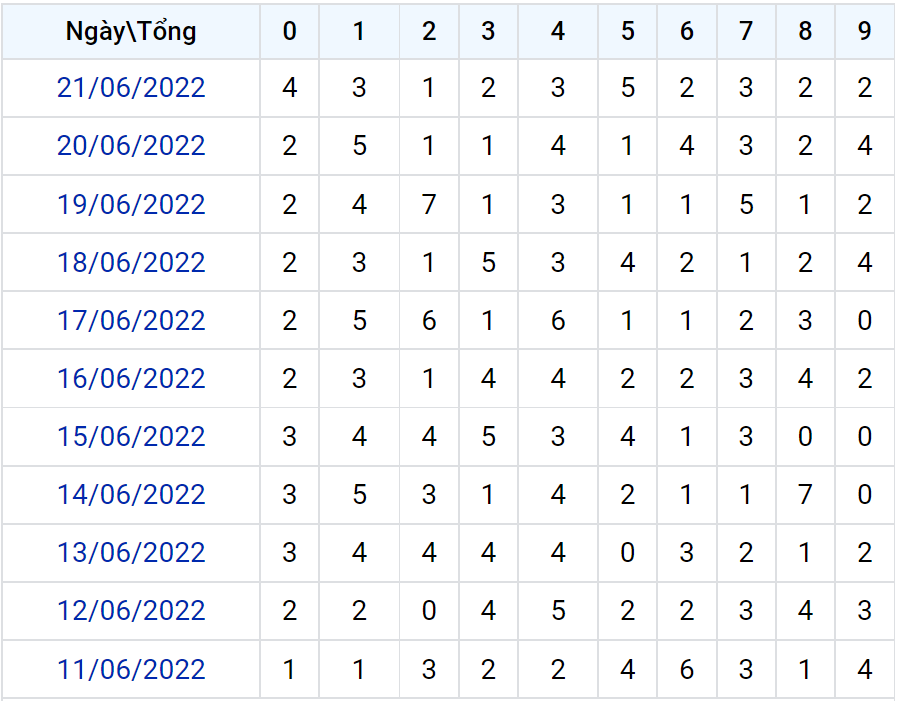Open the 19/06/2022 date link
The image size is (899, 701).
[x=131, y=205]
